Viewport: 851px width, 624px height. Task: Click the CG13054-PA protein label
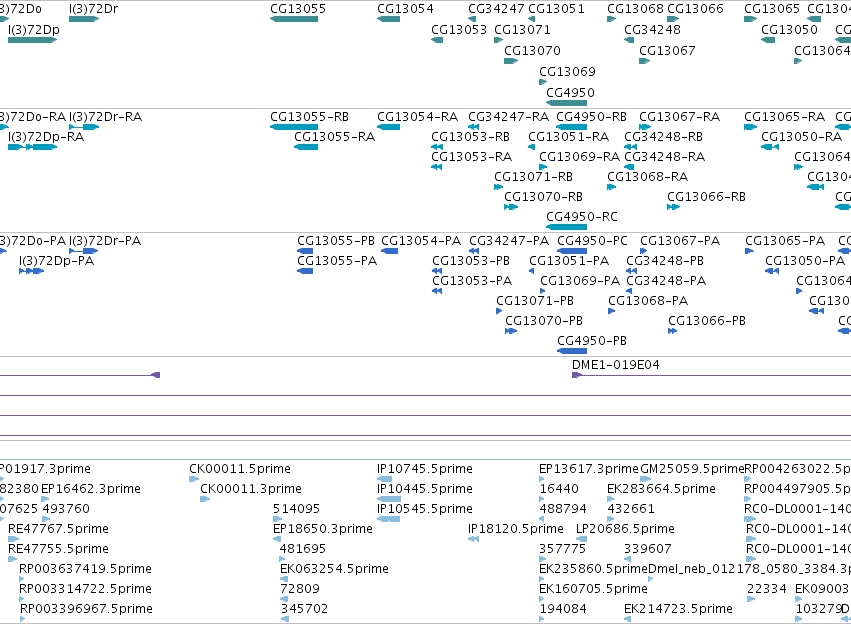coord(421,241)
